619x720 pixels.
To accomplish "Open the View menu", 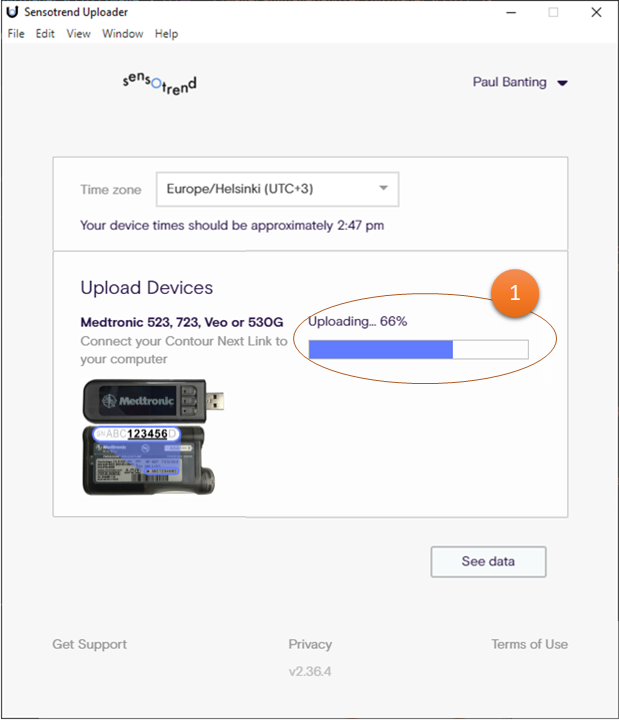I will point(78,34).
